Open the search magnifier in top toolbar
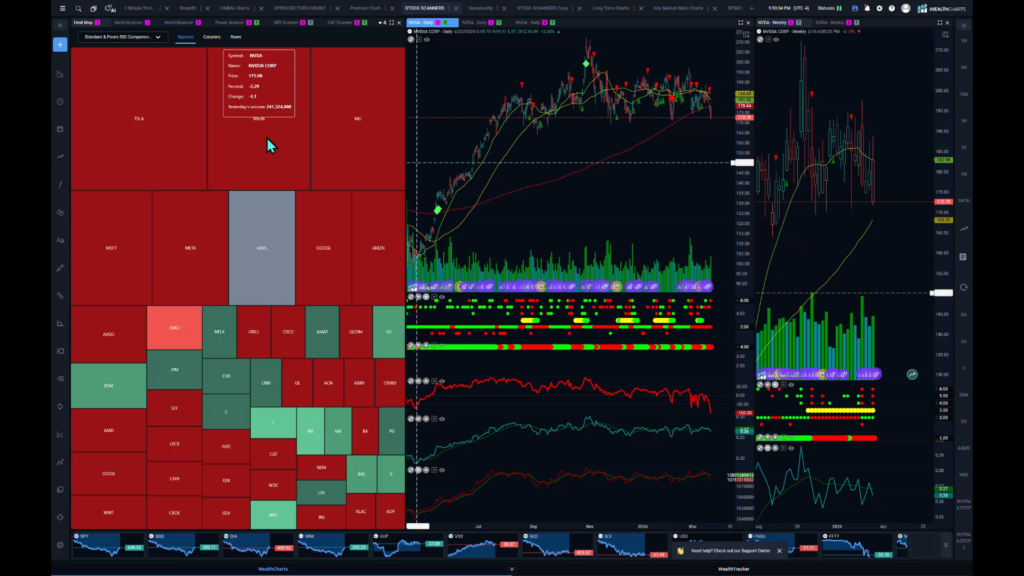 click(x=78, y=8)
